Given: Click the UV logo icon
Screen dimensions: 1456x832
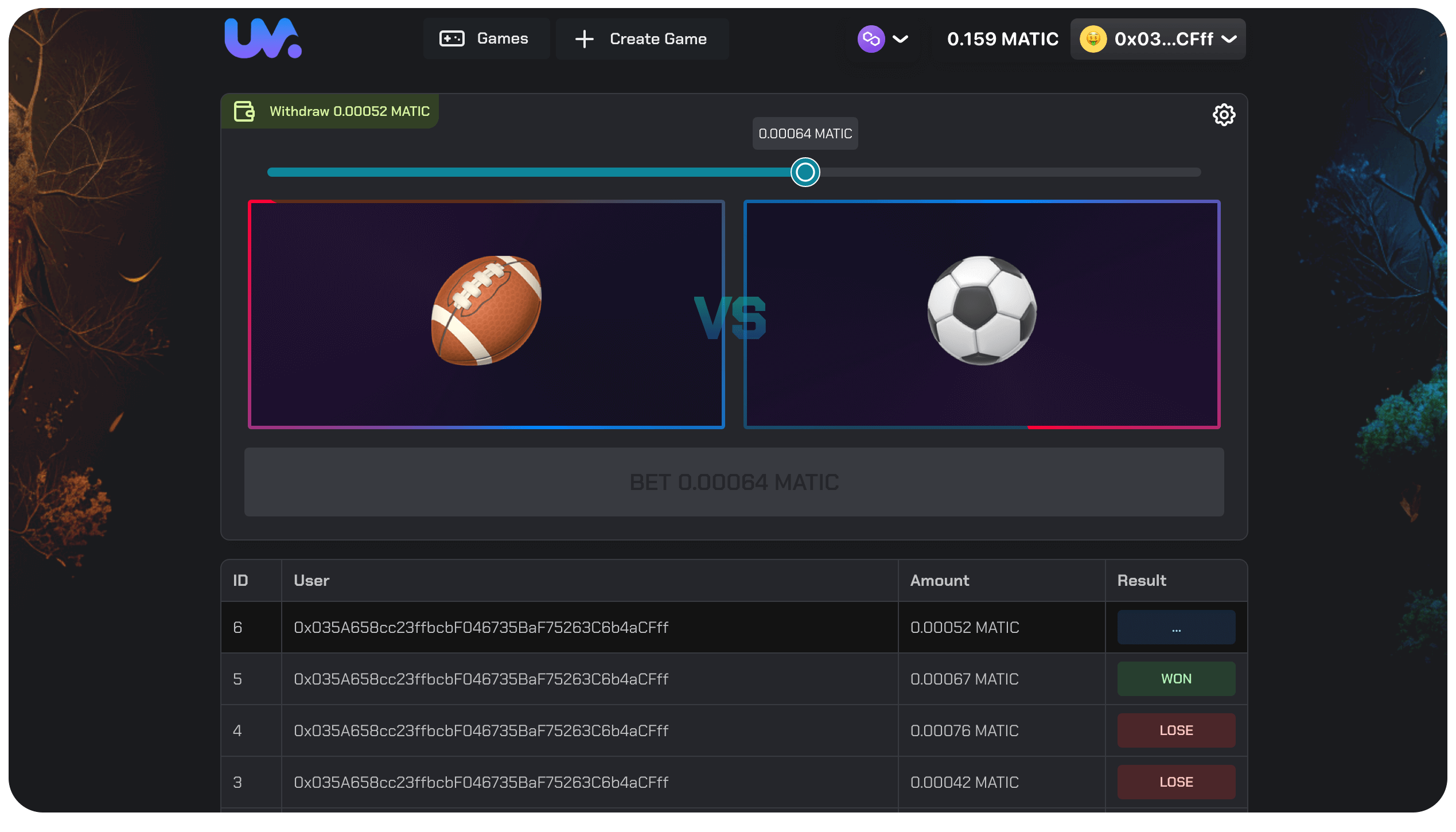Looking at the screenshot, I should tap(263, 38).
